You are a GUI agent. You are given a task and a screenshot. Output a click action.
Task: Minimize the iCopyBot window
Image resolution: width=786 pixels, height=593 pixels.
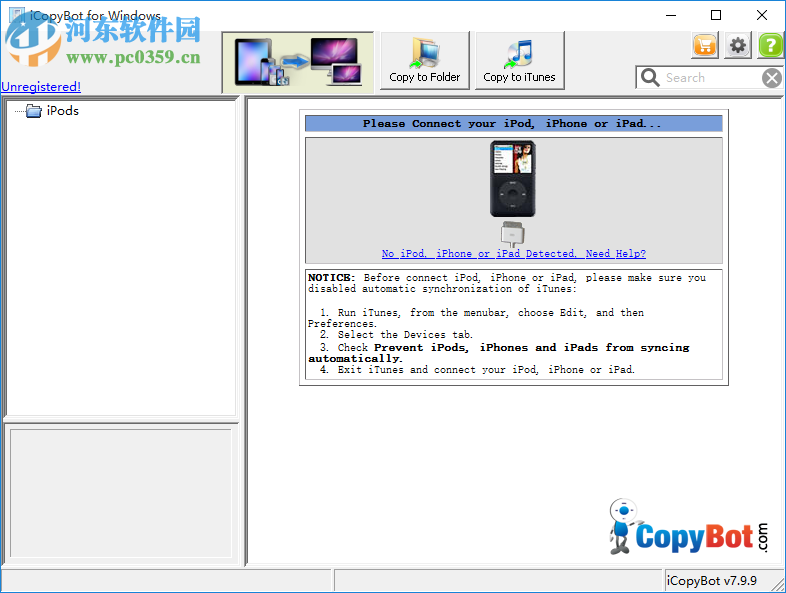click(671, 15)
